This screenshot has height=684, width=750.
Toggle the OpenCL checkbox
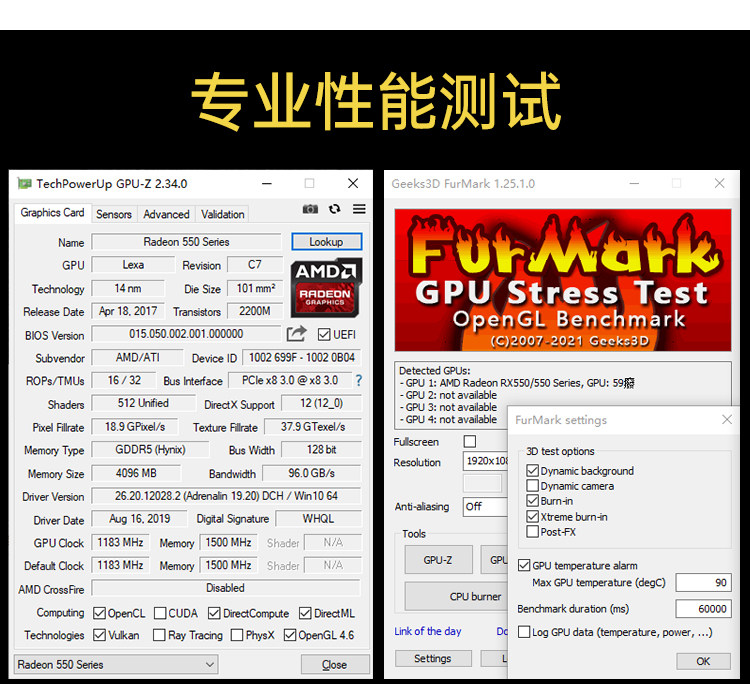pos(99,613)
